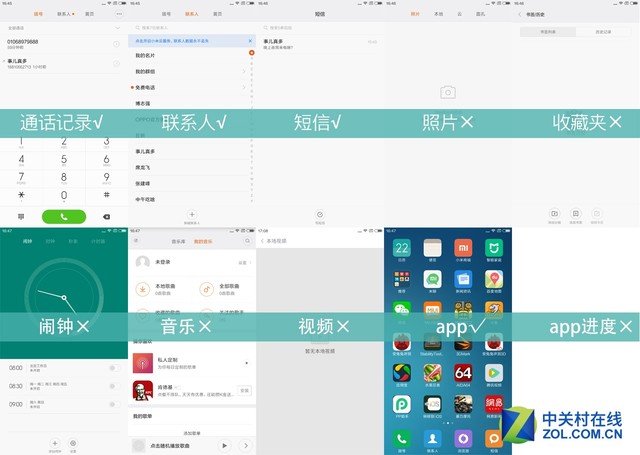Open 我的群组 row chevron in contacts
The image size is (640, 455).
244,71
